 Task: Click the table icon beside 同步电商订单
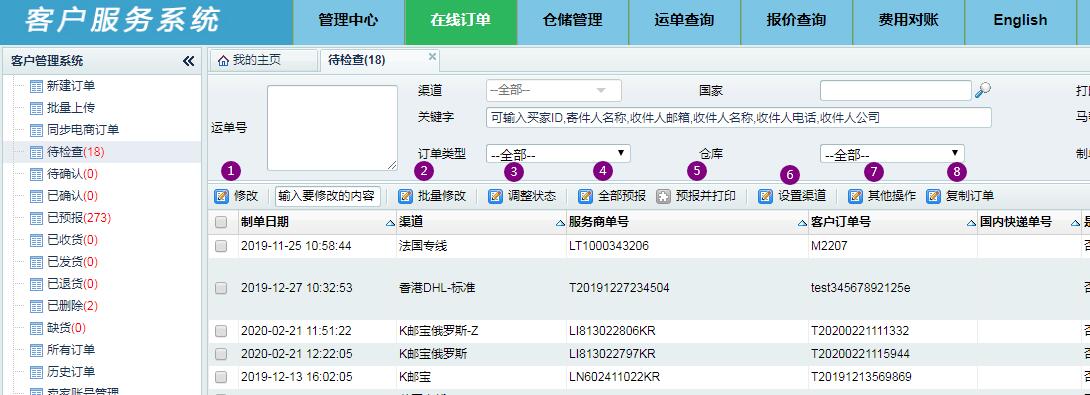tap(37, 130)
